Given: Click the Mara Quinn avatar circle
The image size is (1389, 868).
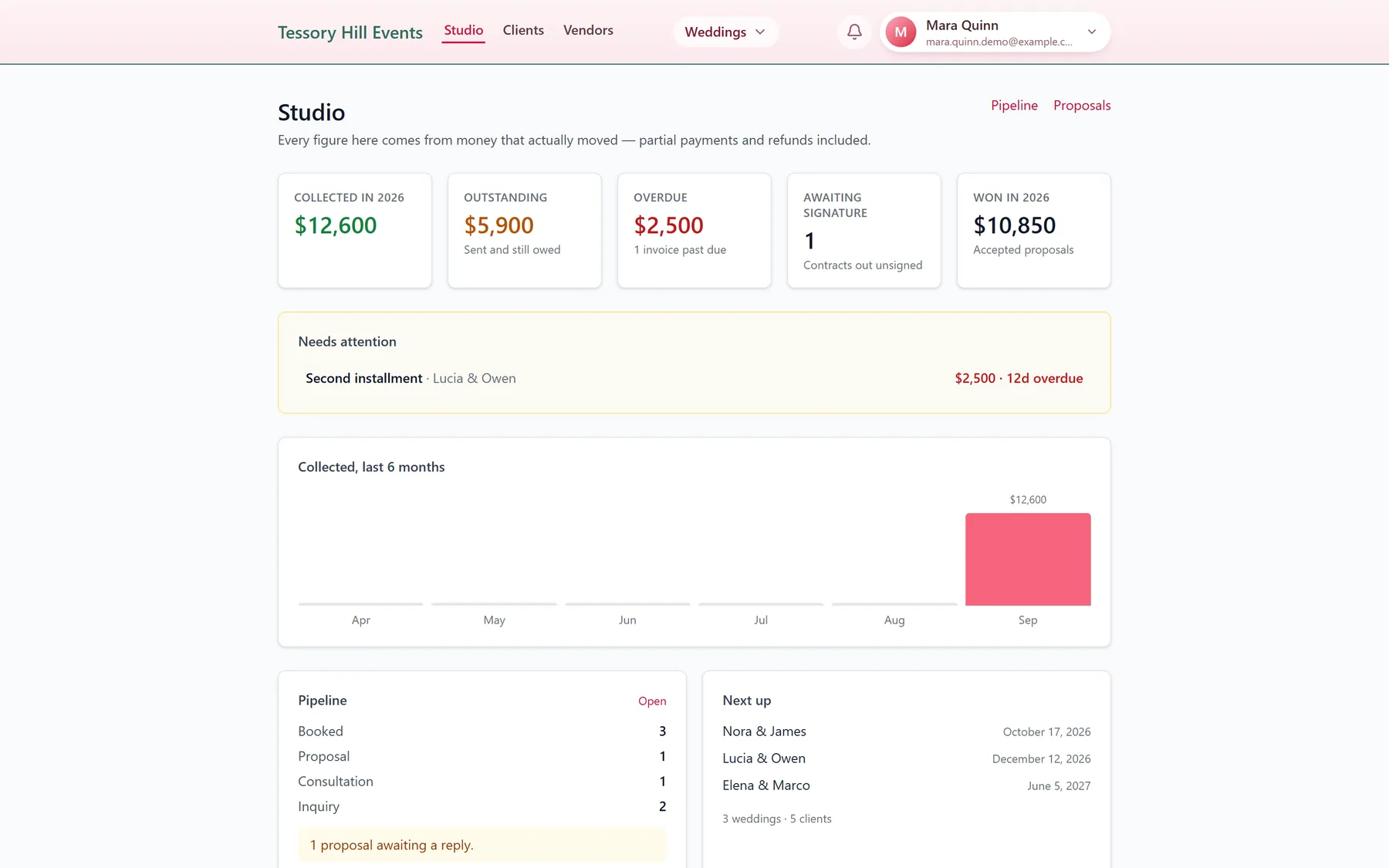Looking at the screenshot, I should pyautogui.click(x=901, y=32).
